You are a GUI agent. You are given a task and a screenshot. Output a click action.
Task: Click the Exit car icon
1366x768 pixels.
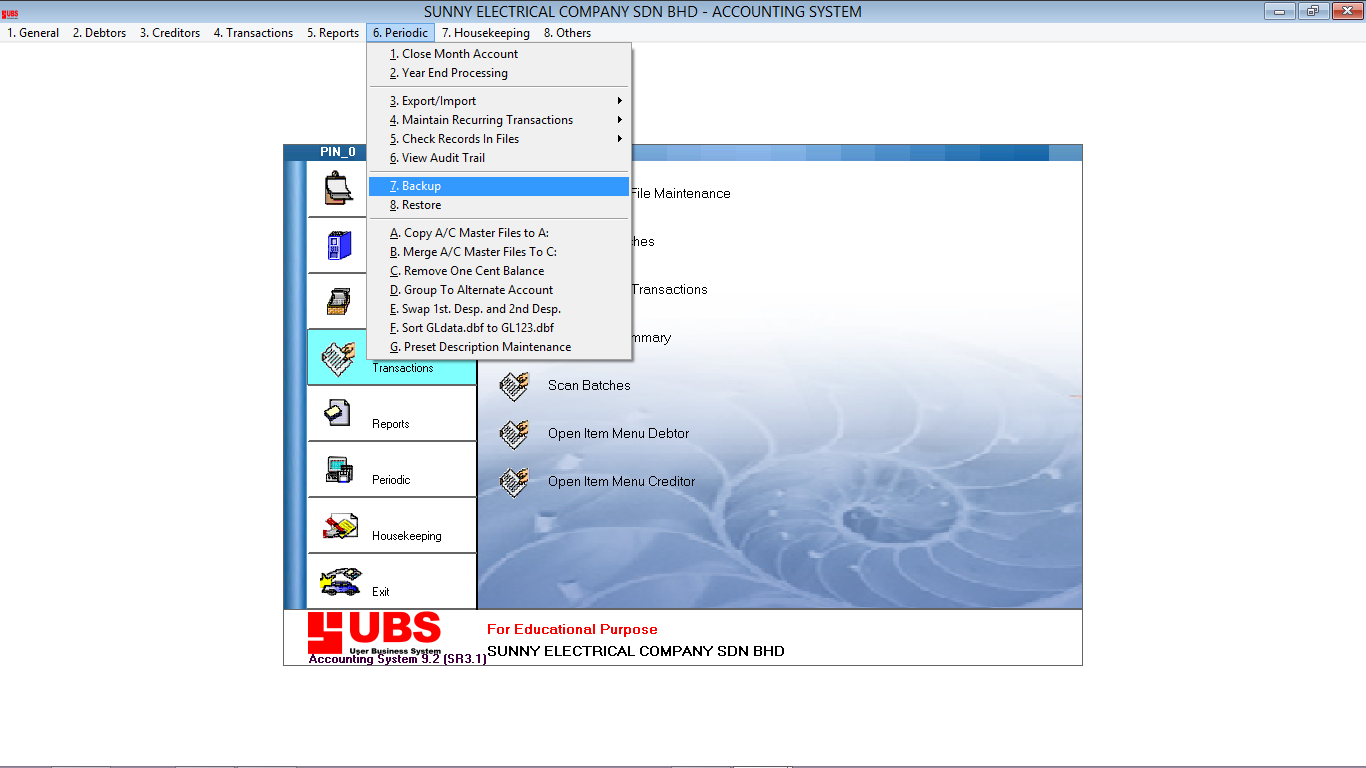click(338, 580)
